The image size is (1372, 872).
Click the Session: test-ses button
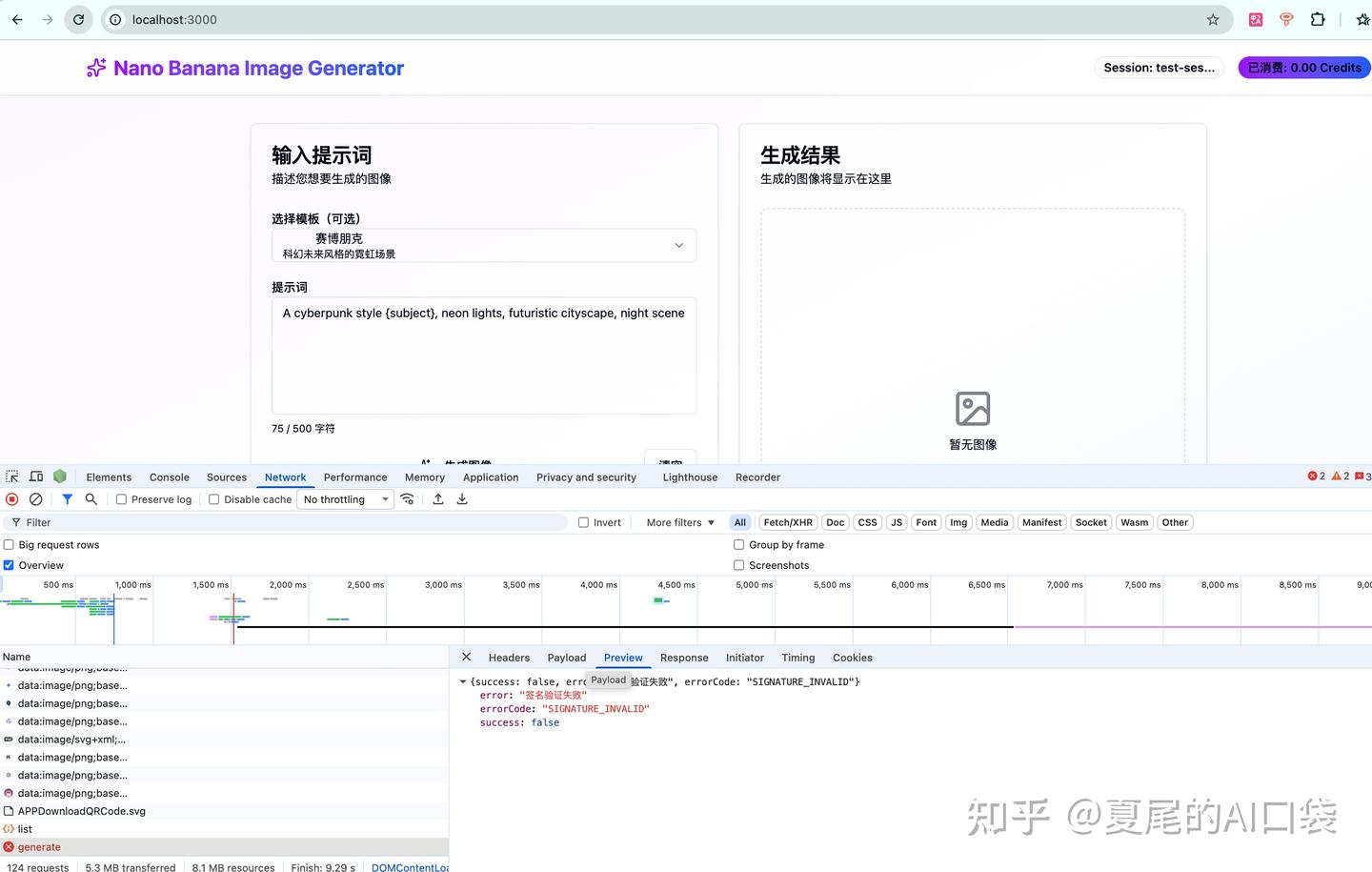click(x=1160, y=67)
